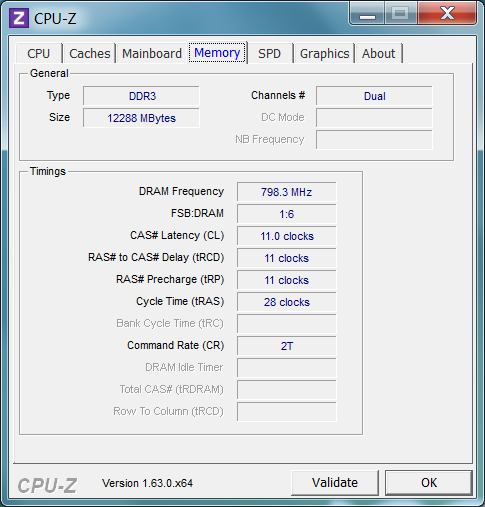
Task: Select the DDR3 memory type value
Action: (x=141, y=96)
